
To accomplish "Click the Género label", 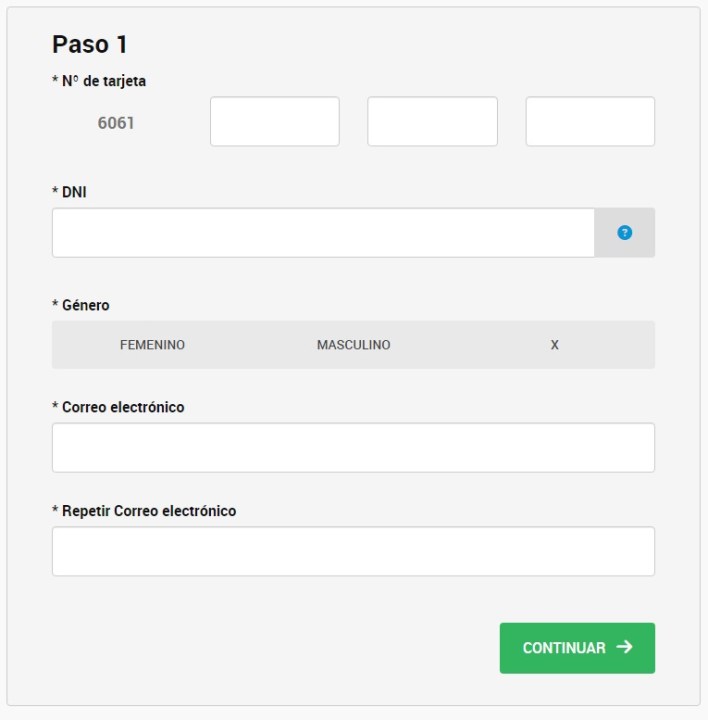I will [x=81, y=305].
